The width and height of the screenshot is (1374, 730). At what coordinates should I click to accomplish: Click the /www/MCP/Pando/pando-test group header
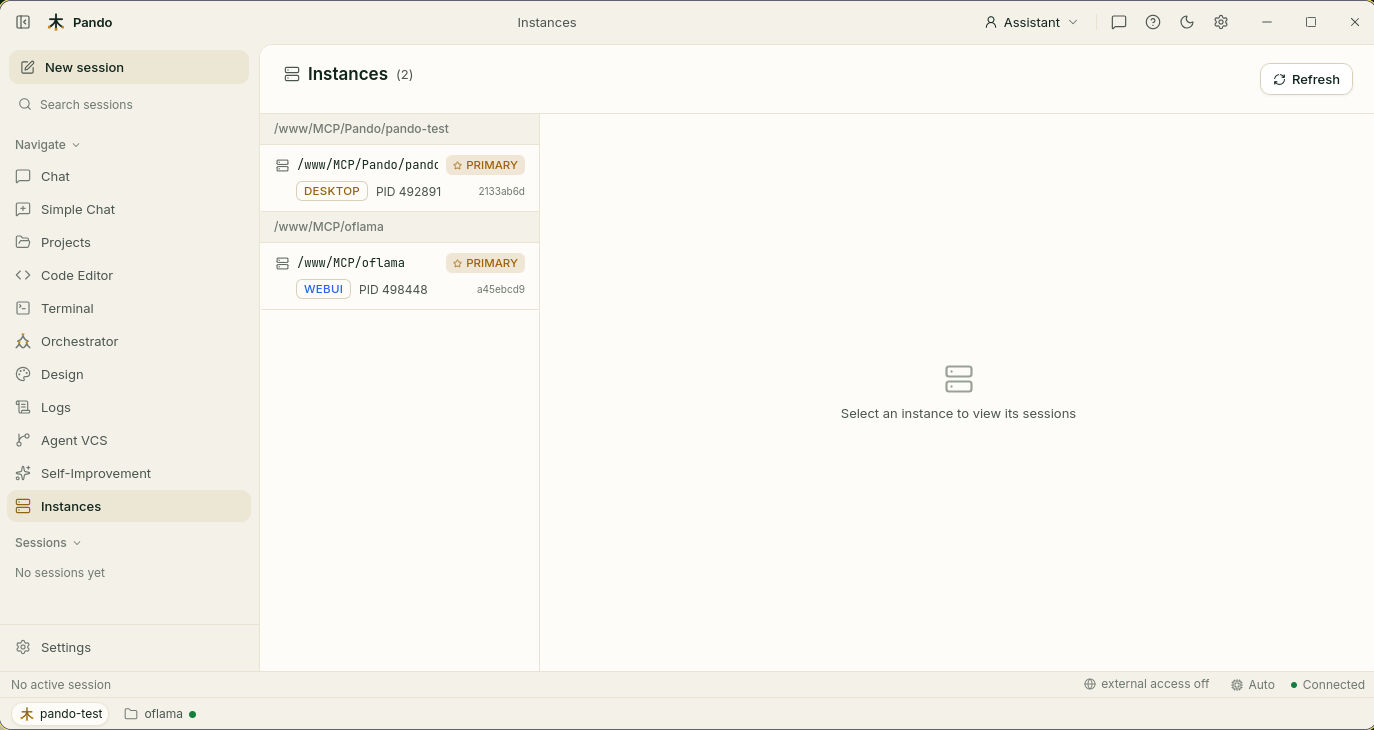(x=399, y=129)
